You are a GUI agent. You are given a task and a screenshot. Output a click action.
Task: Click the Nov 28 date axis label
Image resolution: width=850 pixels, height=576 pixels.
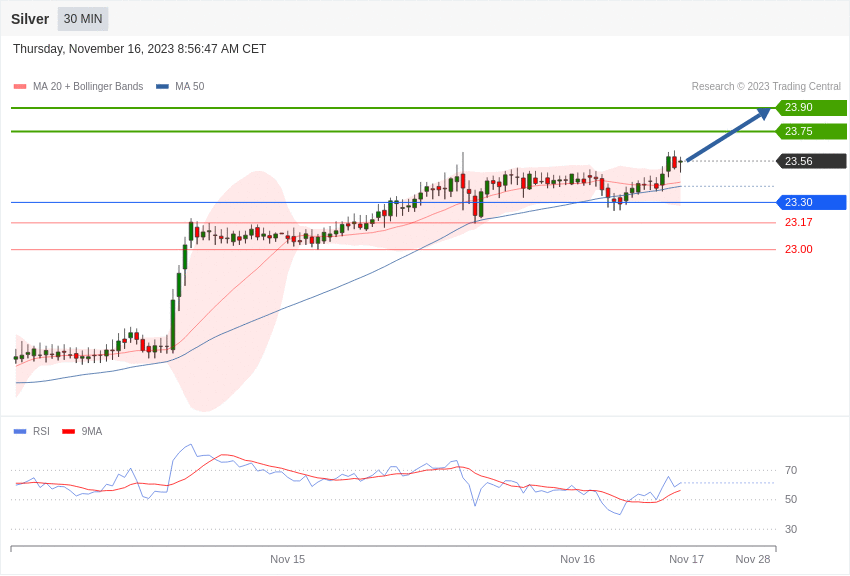tap(752, 559)
